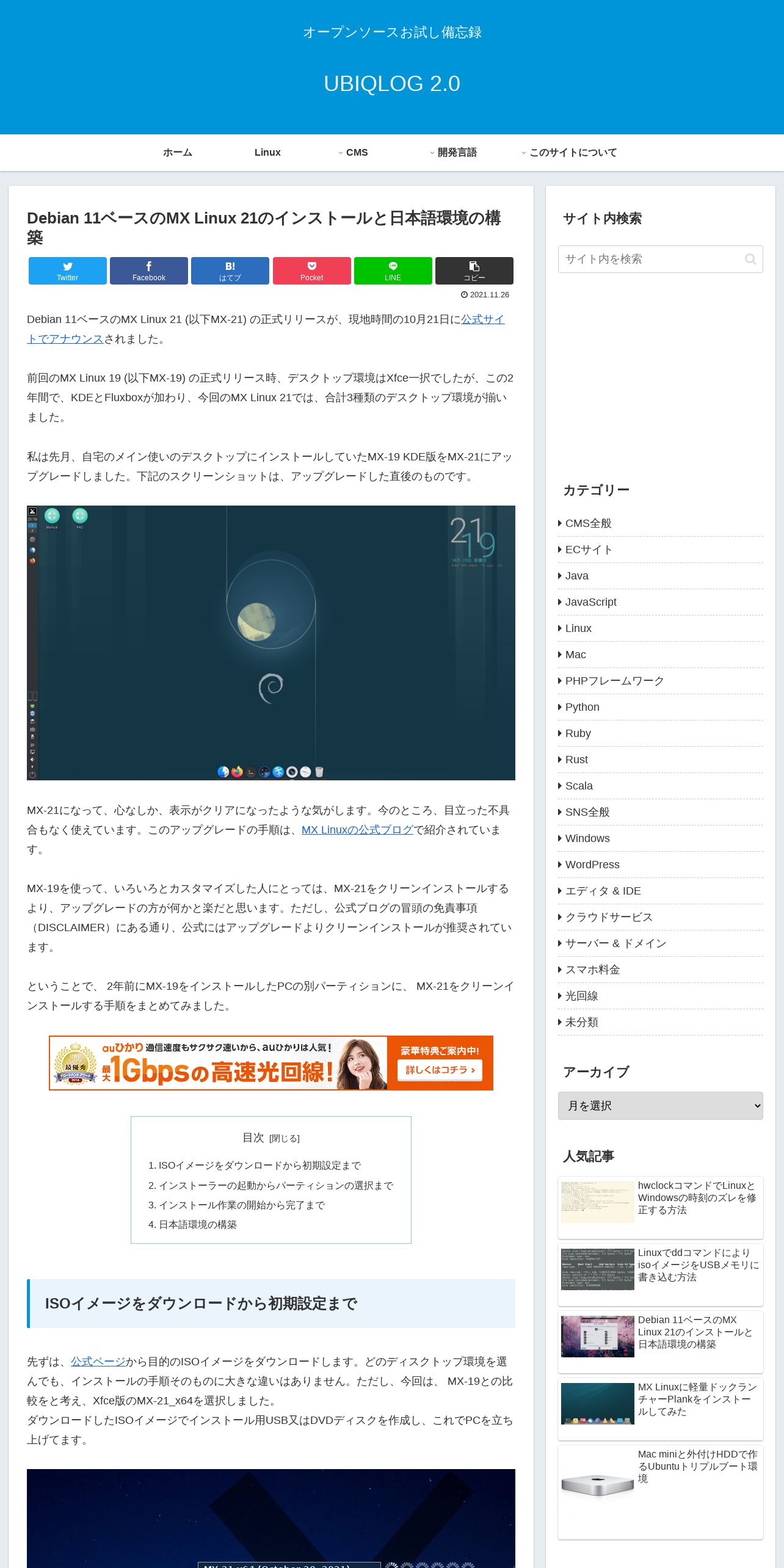Viewport: 784px width, 1568px height.
Task: Open the 光回線 category
Action: click(x=661, y=996)
